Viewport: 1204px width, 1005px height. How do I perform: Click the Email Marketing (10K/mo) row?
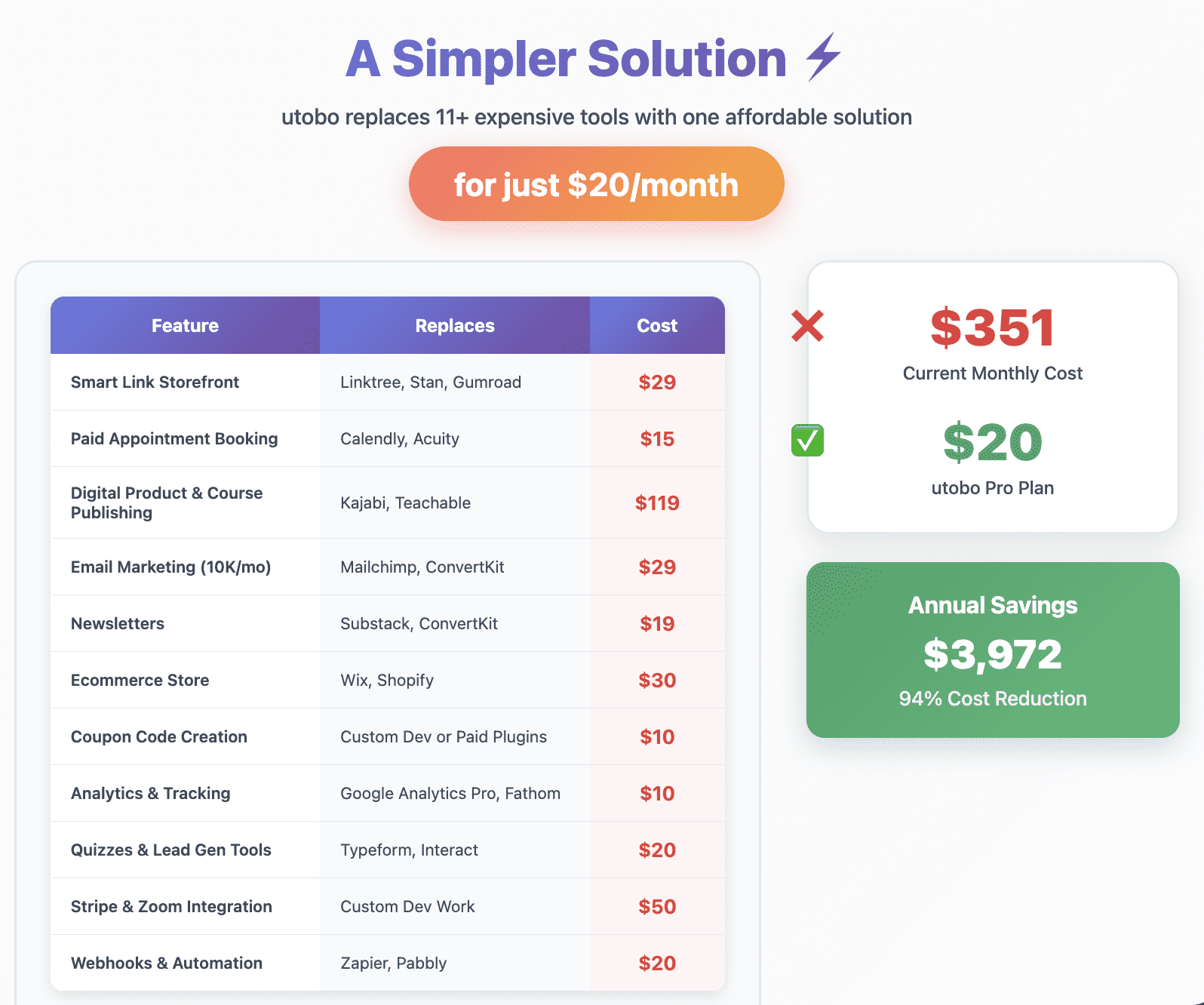click(x=388, y=567)
